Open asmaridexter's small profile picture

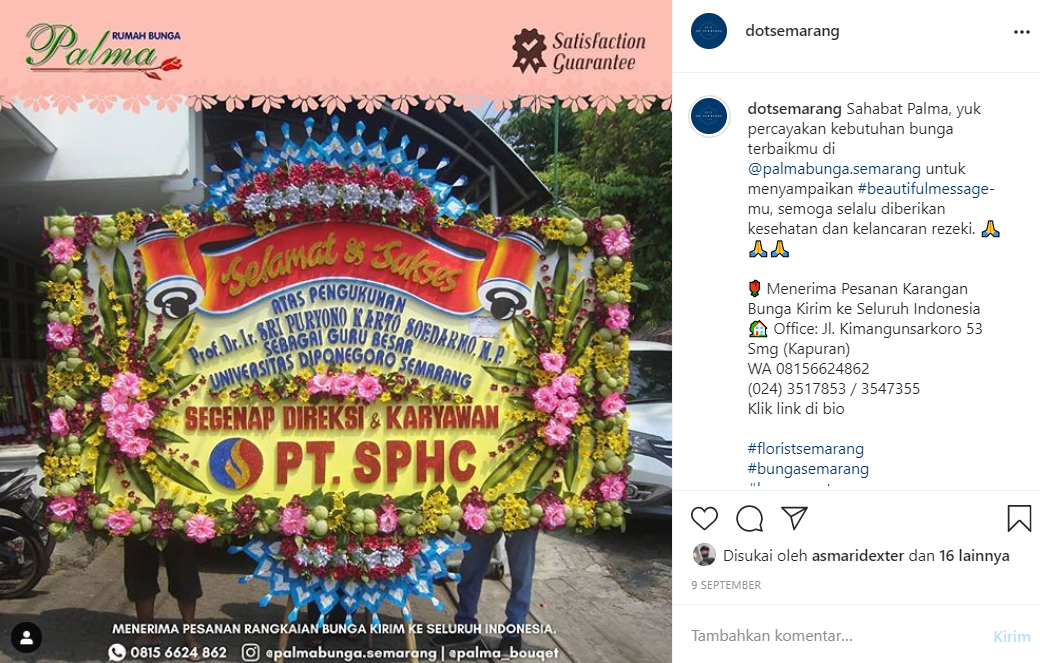704,556
